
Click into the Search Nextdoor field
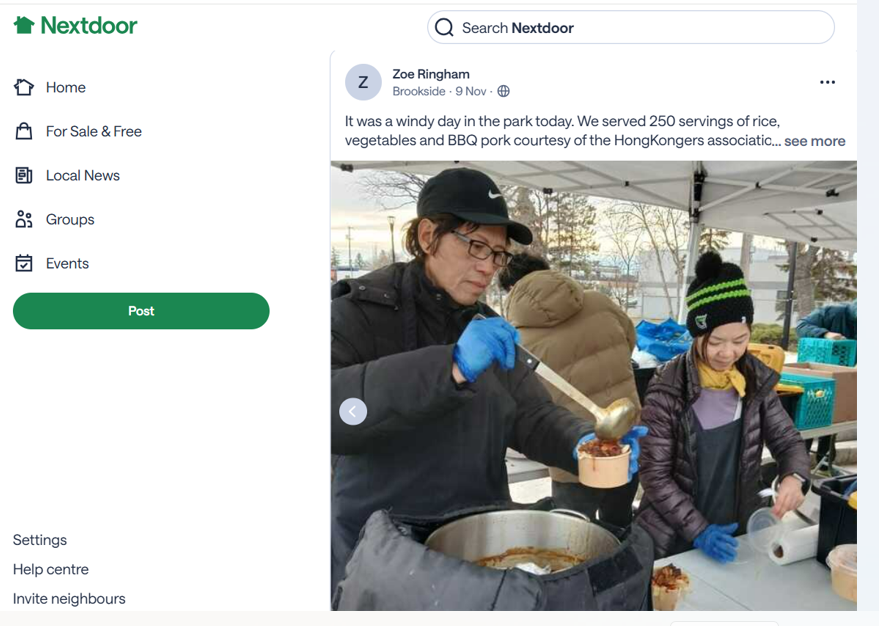[x=640, y=28]
